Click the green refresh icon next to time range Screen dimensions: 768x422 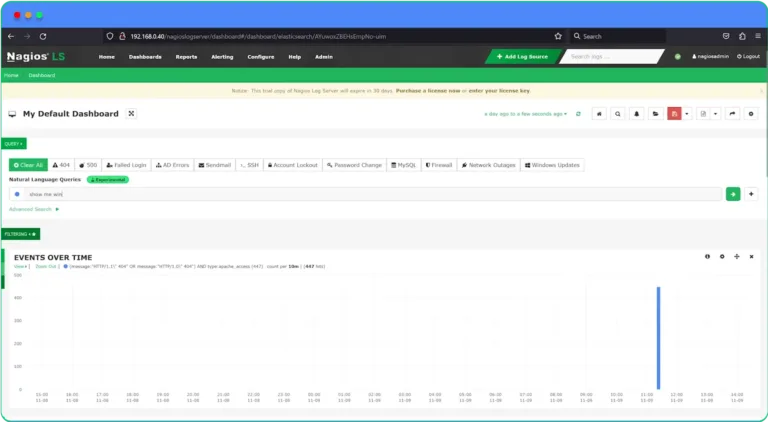[578, 114]
